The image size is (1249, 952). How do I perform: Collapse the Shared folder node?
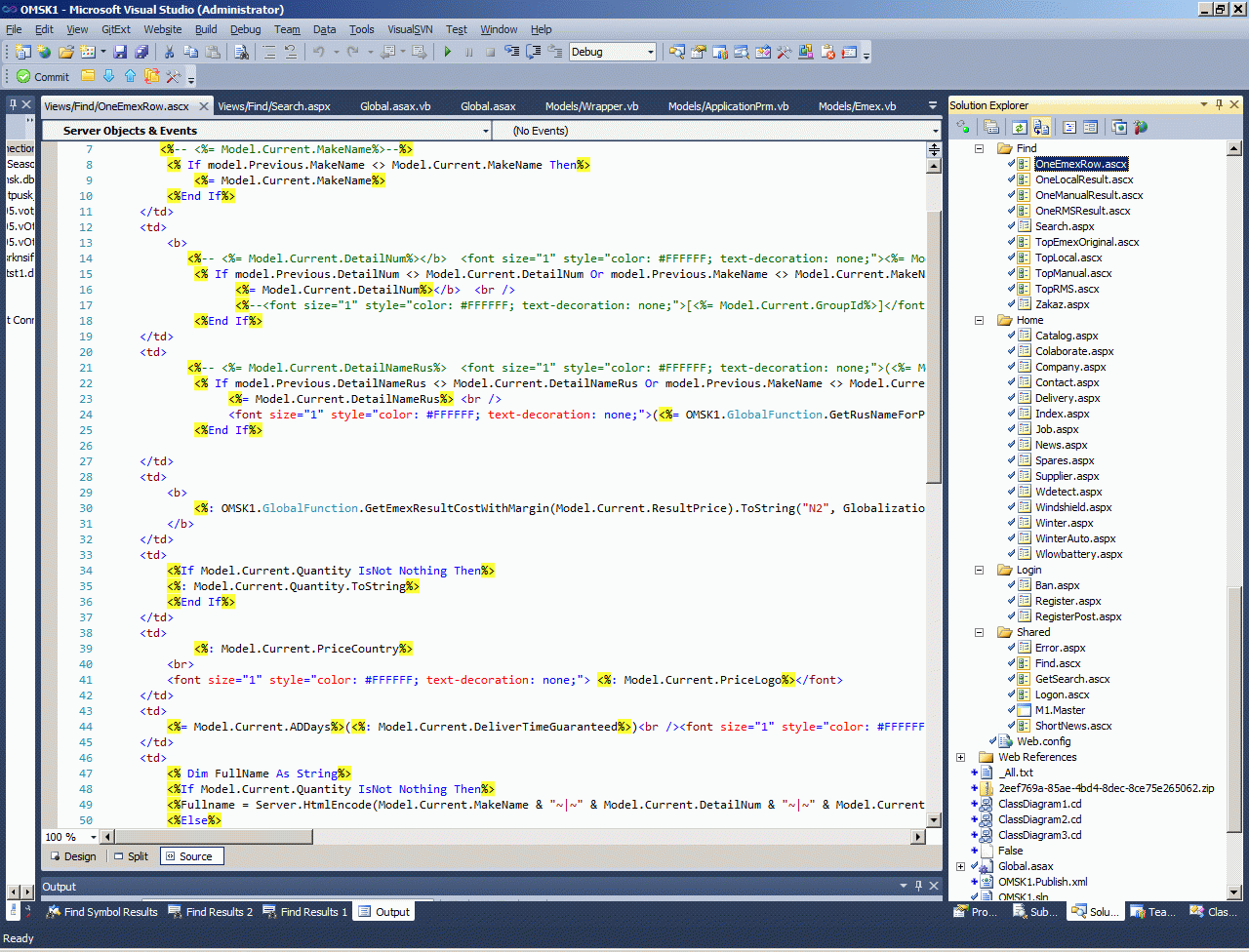pos(979,632)
